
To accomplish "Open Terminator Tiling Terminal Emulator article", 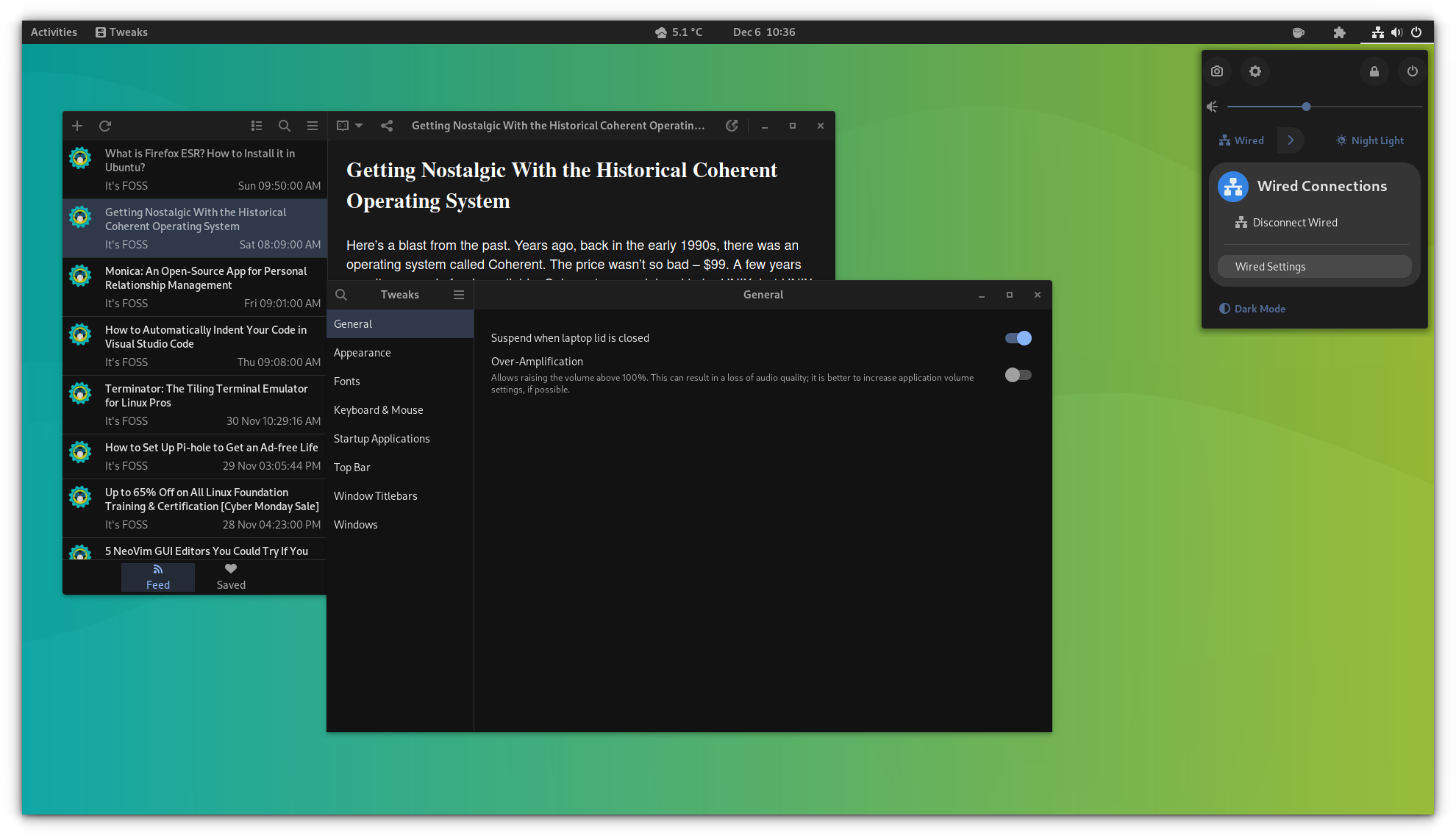I will (195, 405).
